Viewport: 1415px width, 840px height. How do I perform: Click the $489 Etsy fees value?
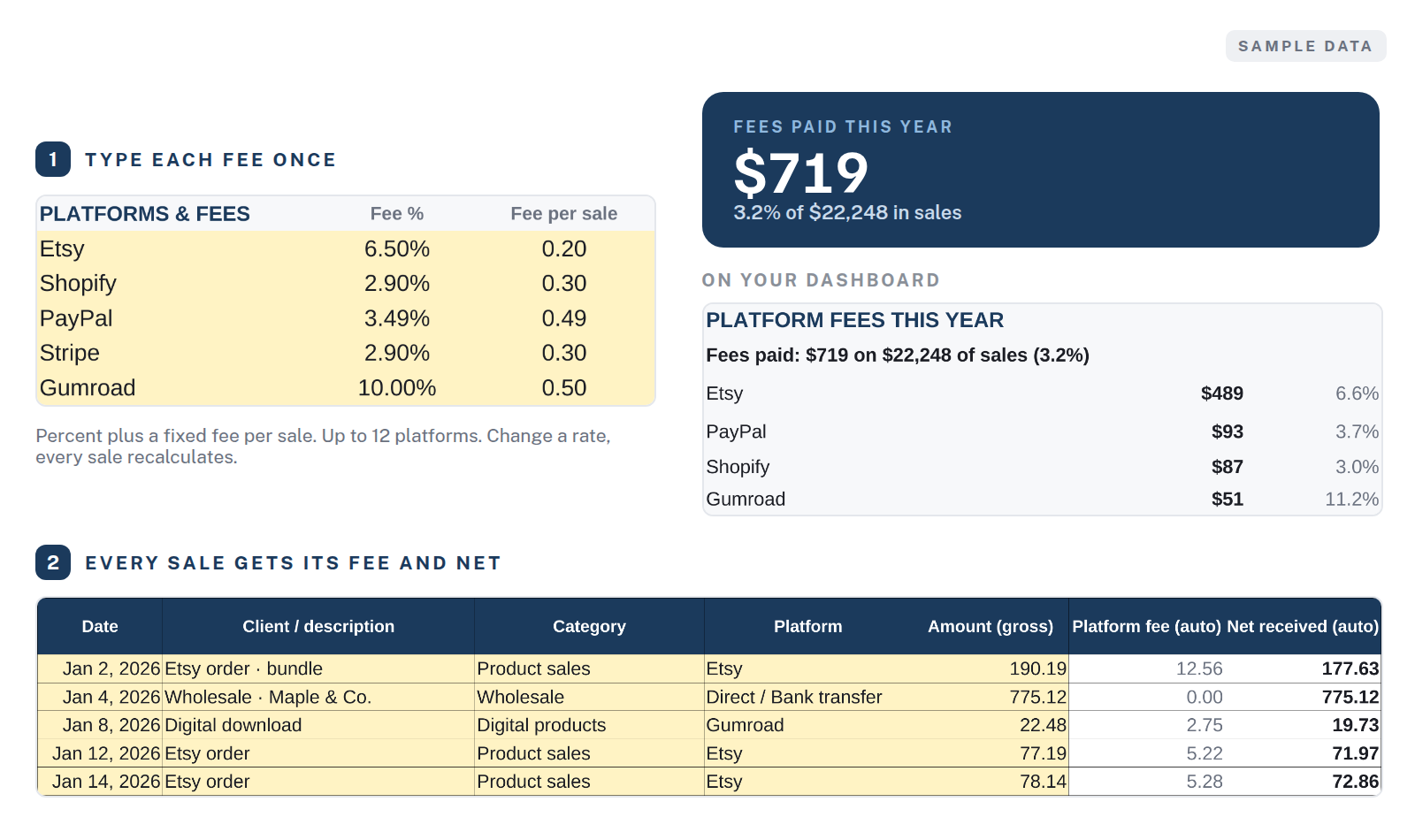1222,393
